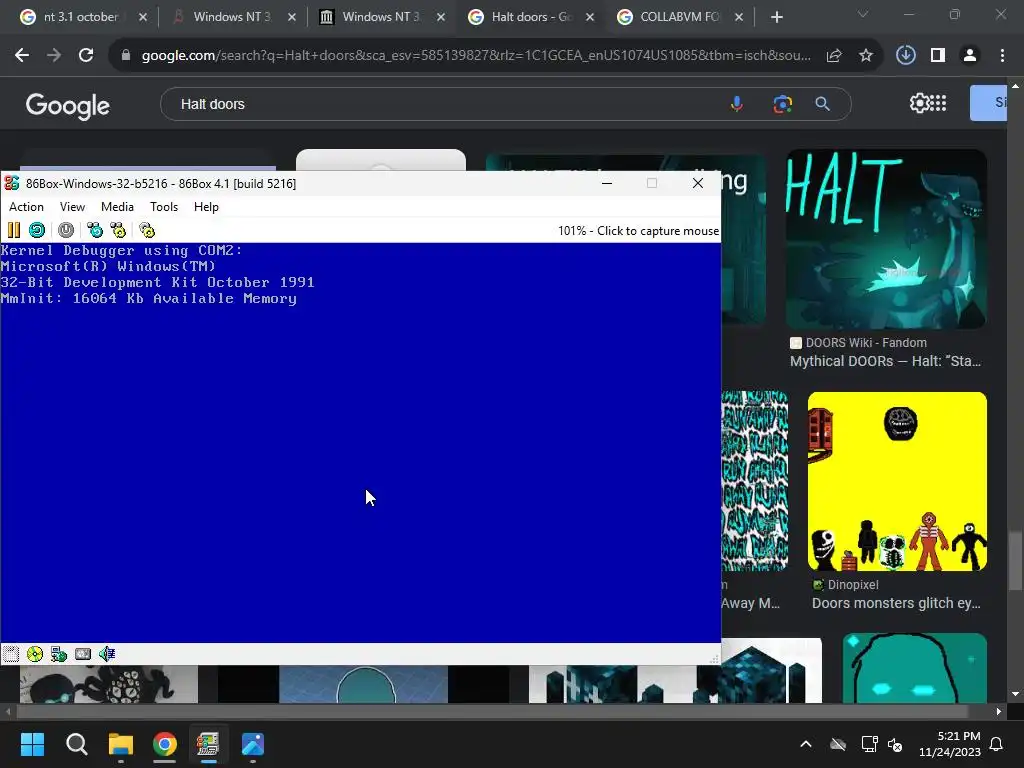Viewport: 1024px width, 768px height.
Task: Switch to the 'nt 3.1 october' tab
Action: click(x=81, y=17)
